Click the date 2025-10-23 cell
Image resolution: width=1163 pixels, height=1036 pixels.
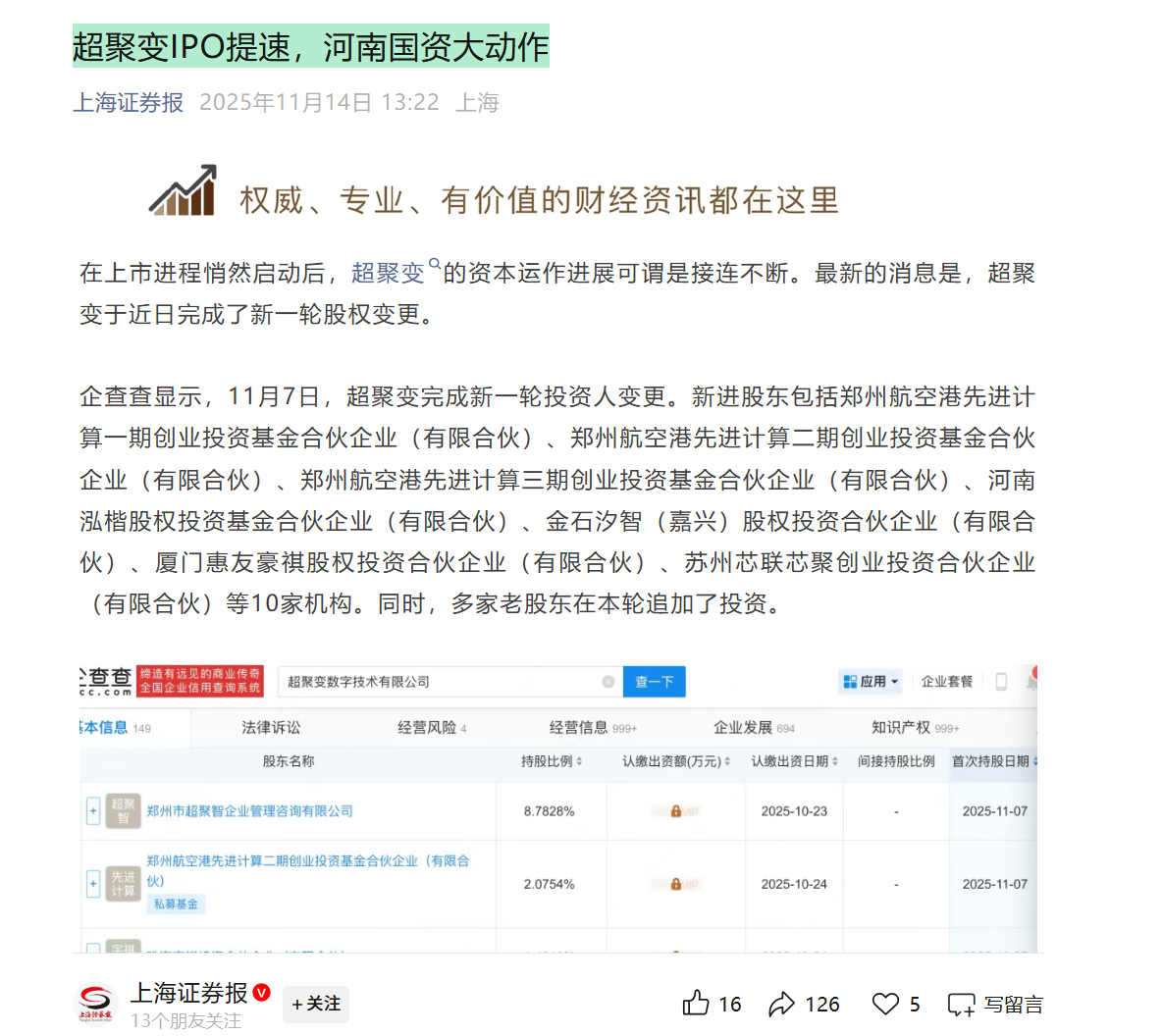coord(794,811)
